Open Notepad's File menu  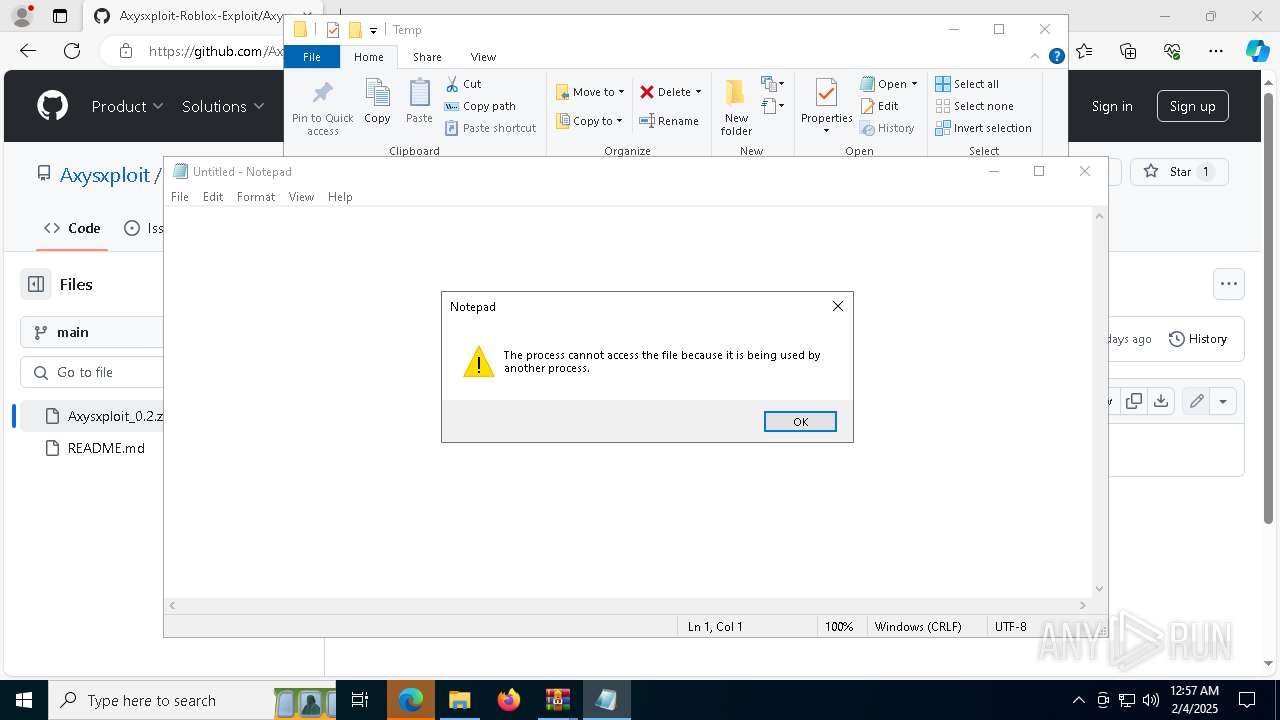pos(180,197)
